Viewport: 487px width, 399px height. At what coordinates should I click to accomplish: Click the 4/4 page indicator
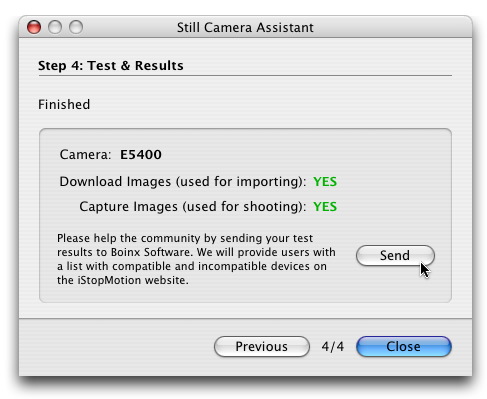click(333, 347)
